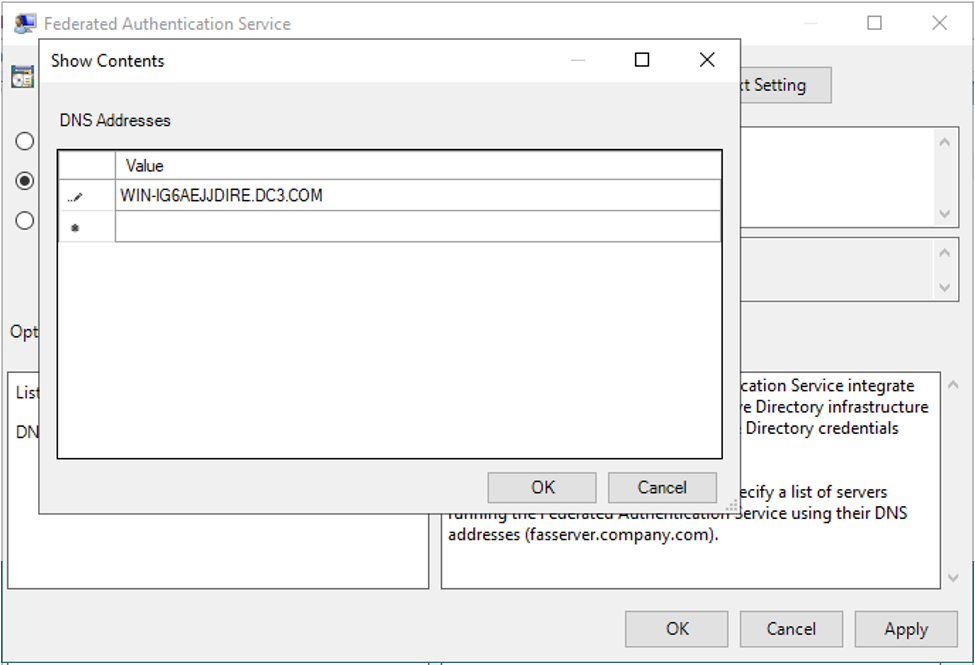Image resolution: width=975 pixels, height=665 pixels.
Task: Click the policy setting icon behind the dialog
Action: [22, 77]
